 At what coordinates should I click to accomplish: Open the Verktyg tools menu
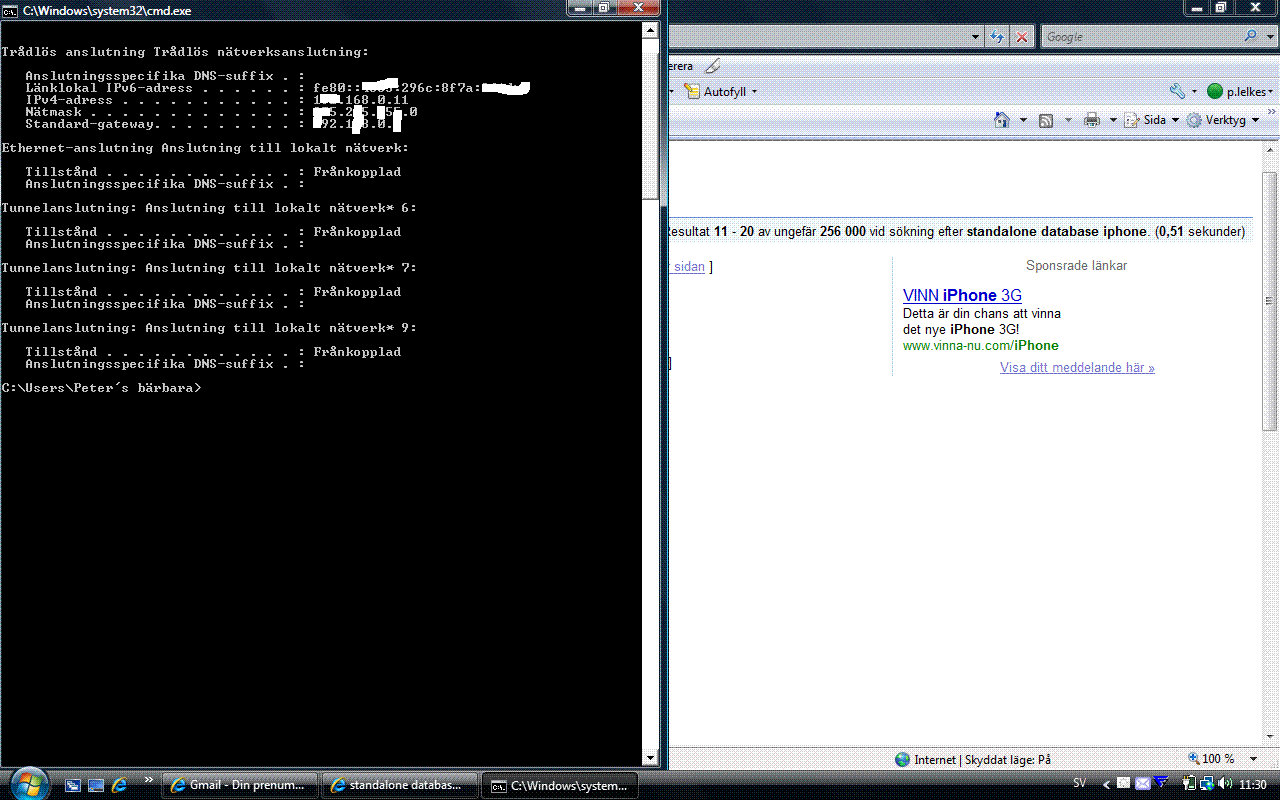1223,120
